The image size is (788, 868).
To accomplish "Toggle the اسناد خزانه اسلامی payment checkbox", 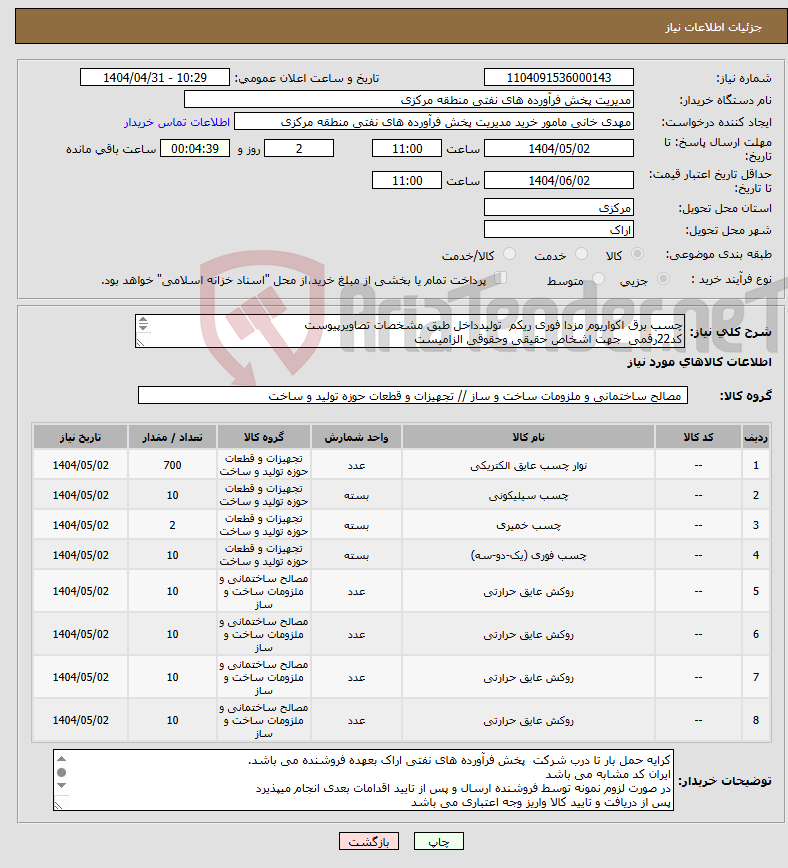I will tap(500, 278).
